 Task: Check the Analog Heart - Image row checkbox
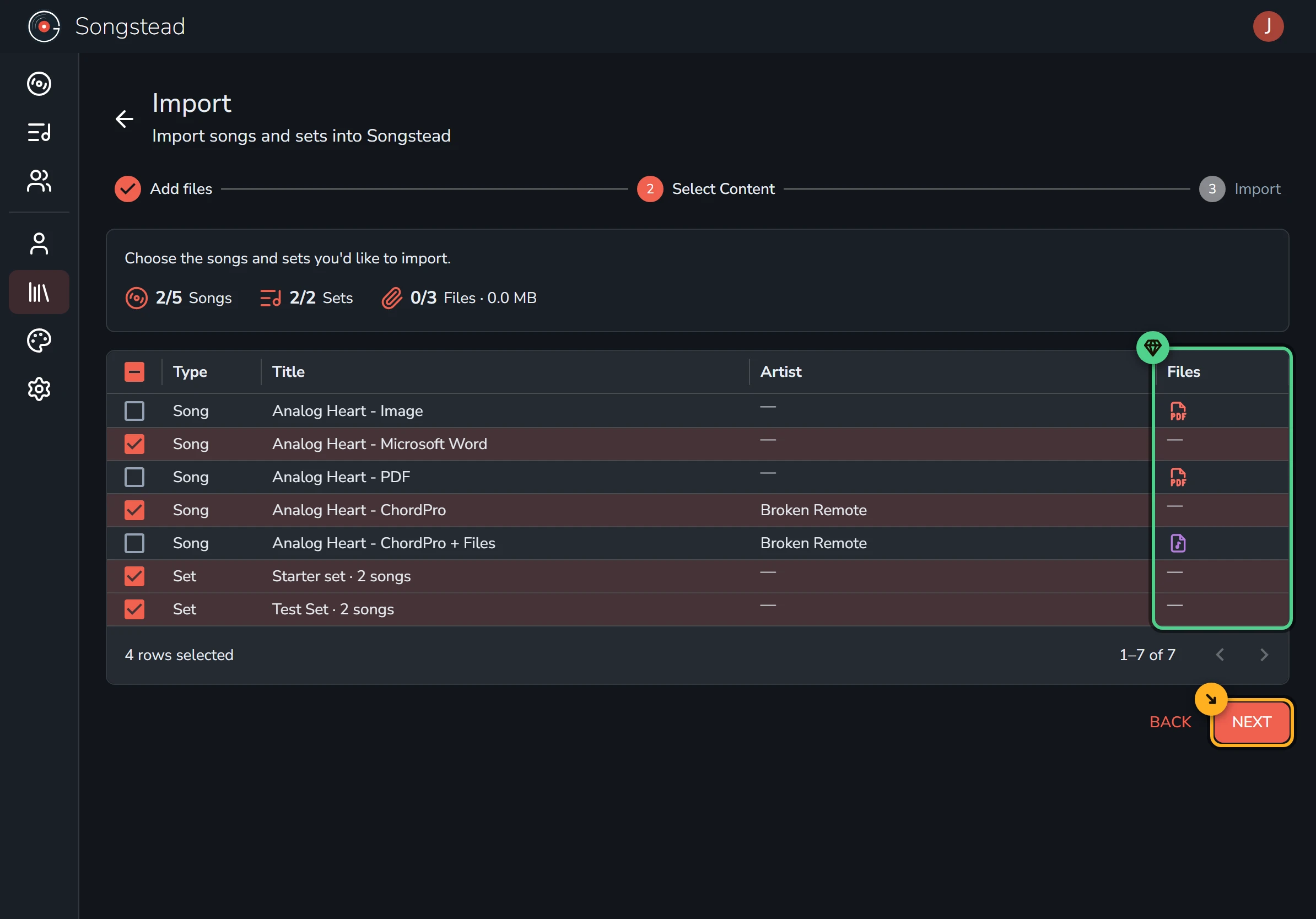(x=134, y=411)
